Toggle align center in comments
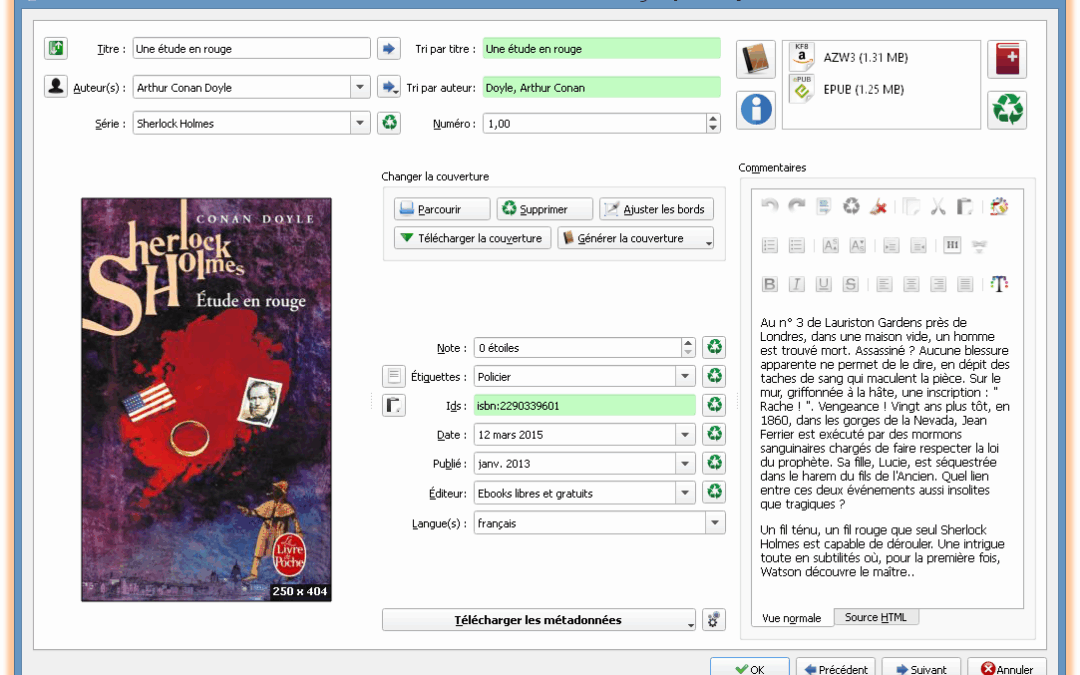Screen dimensions: 1080x675 911,284
